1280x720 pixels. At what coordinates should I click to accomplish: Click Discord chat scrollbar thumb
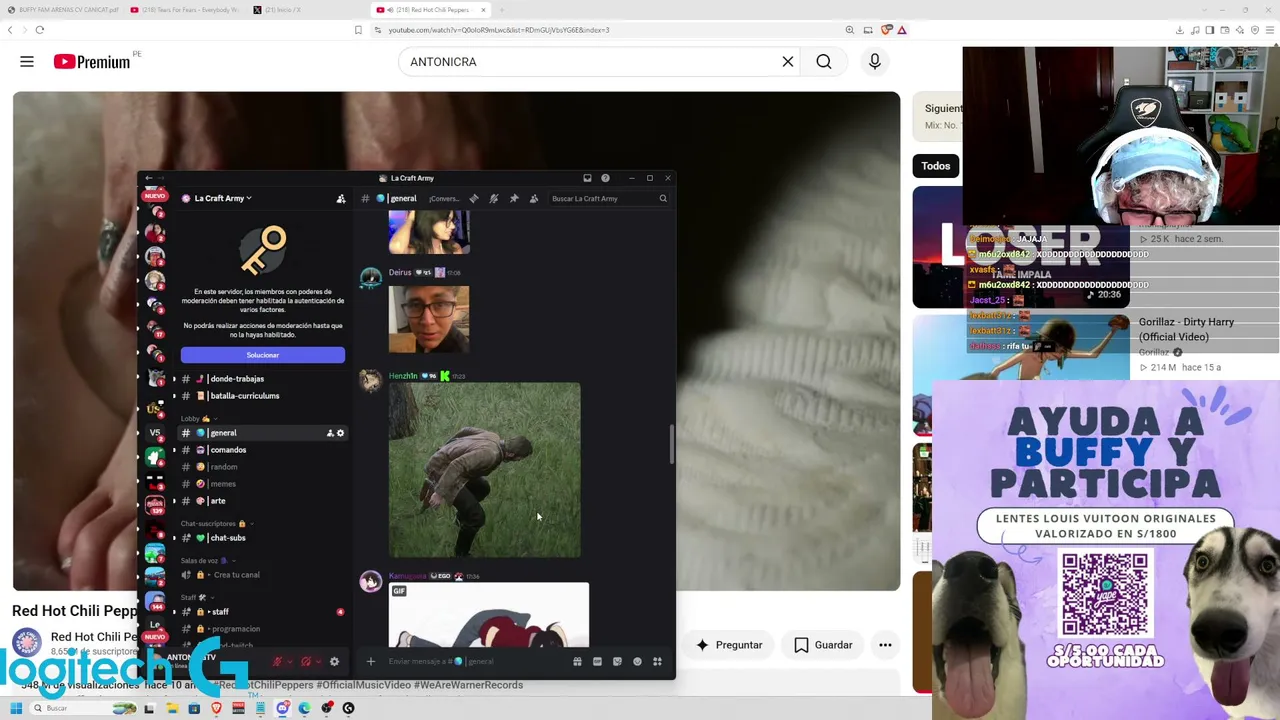[x=672, y=444]
